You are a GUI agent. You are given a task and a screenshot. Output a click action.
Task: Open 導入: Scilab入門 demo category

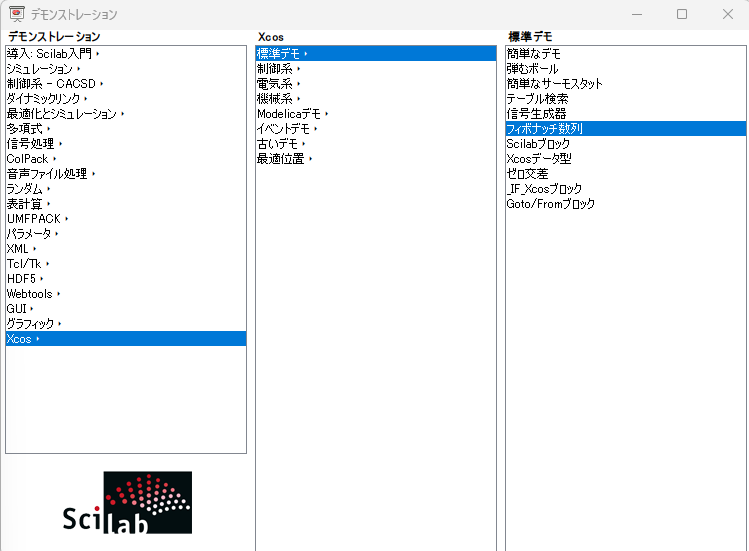126,54
